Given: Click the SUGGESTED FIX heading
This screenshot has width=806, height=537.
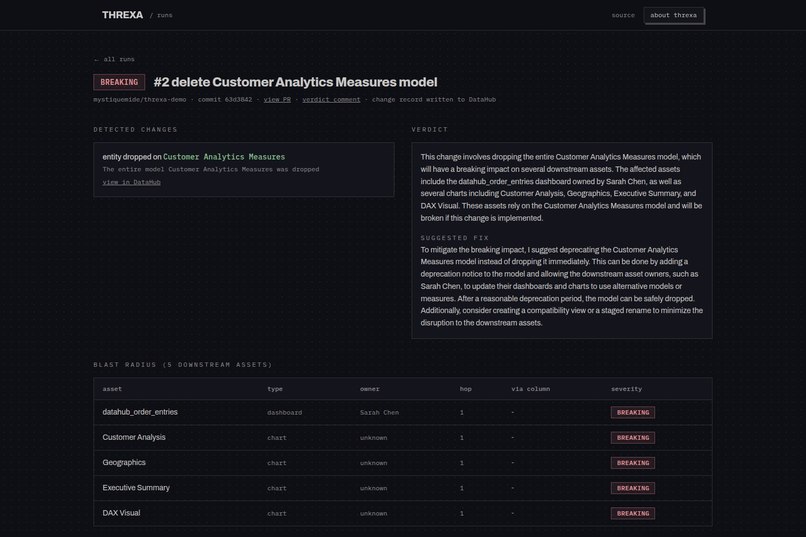Looking at the screenshot, I should click(x=455, y=238).
